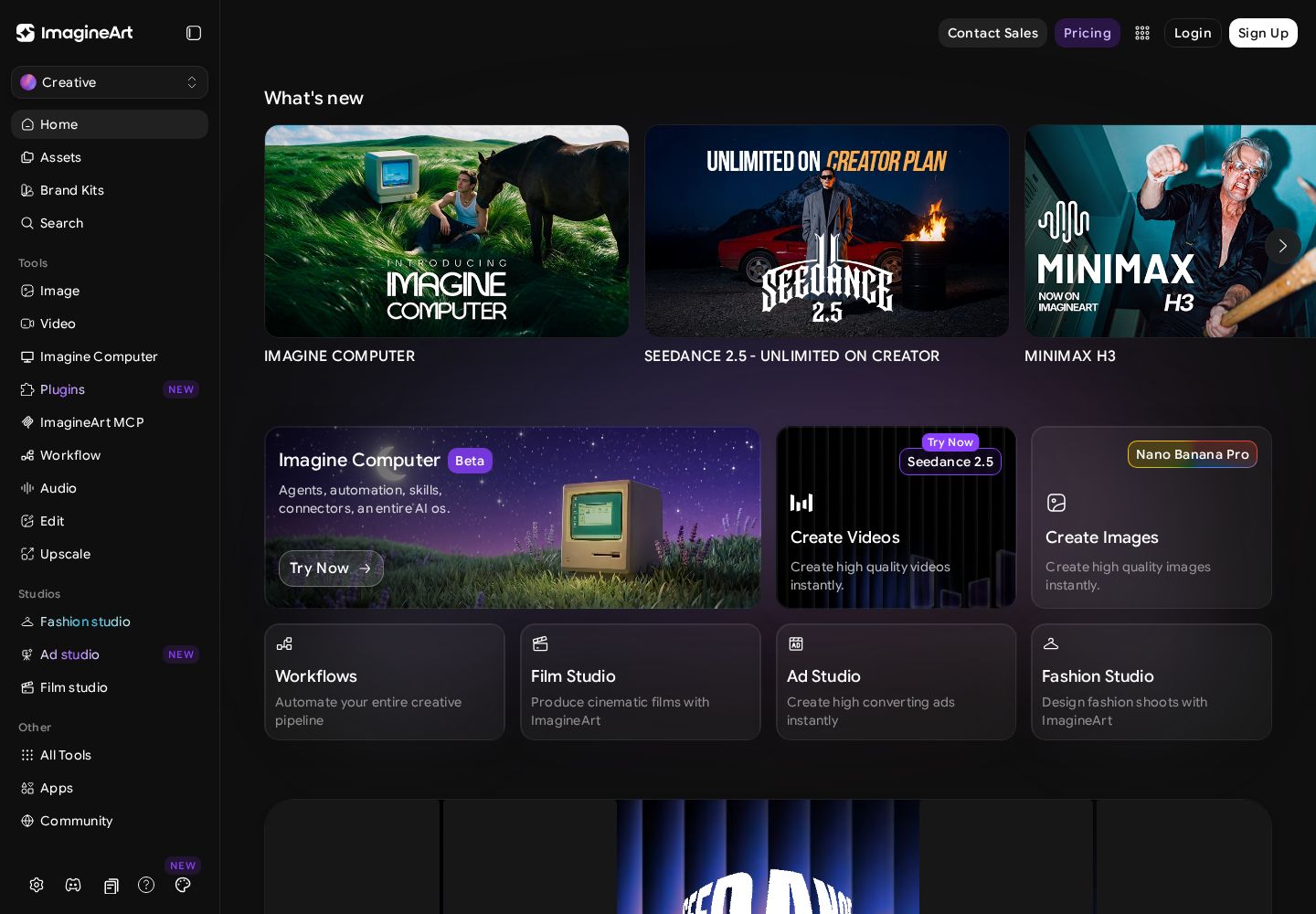Open the Image tool
The image size is (1316, 914).
click(110, 291)
